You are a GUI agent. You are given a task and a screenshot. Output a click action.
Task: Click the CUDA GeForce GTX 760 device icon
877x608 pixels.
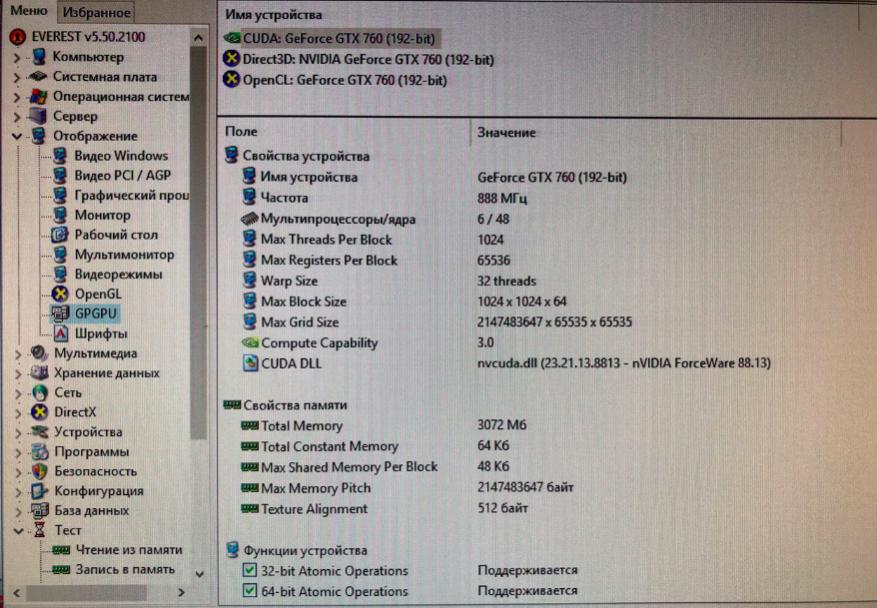click(x=232, y=38)
